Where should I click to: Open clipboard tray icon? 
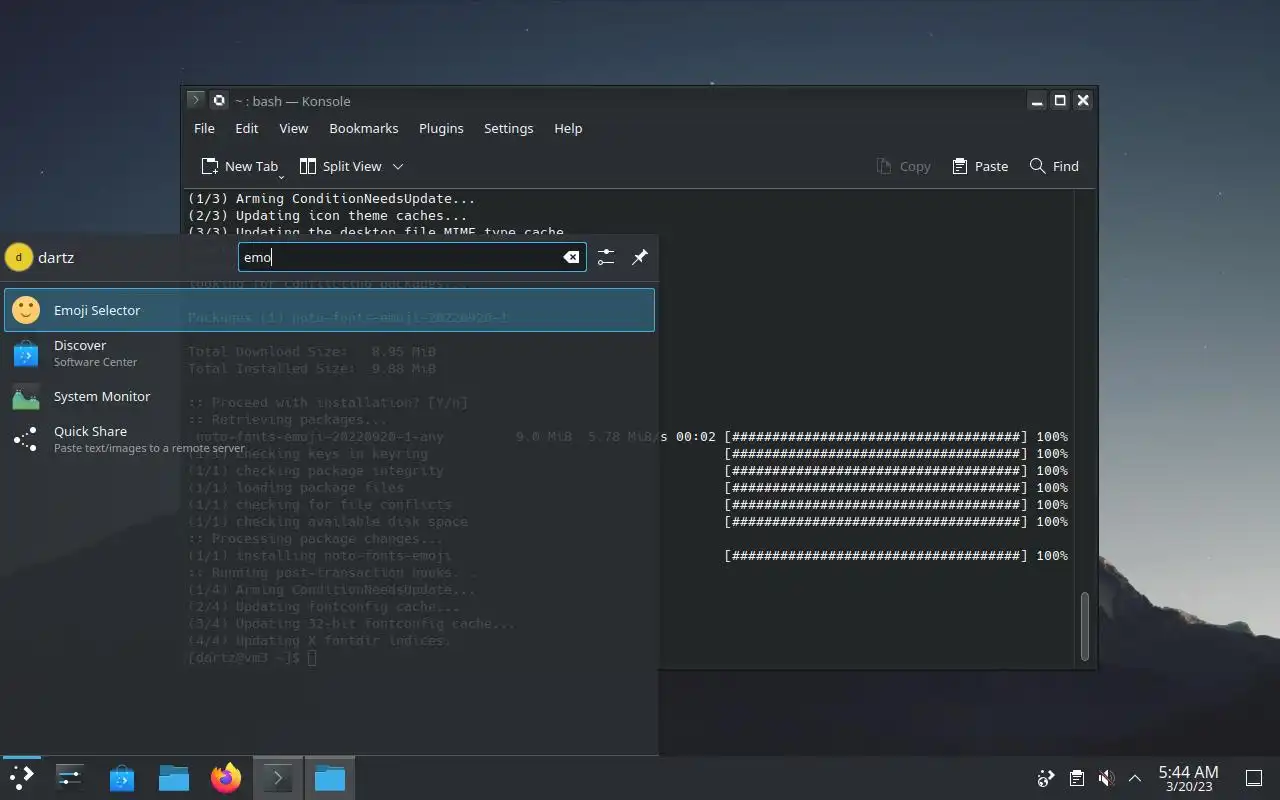coord(1076,778)
